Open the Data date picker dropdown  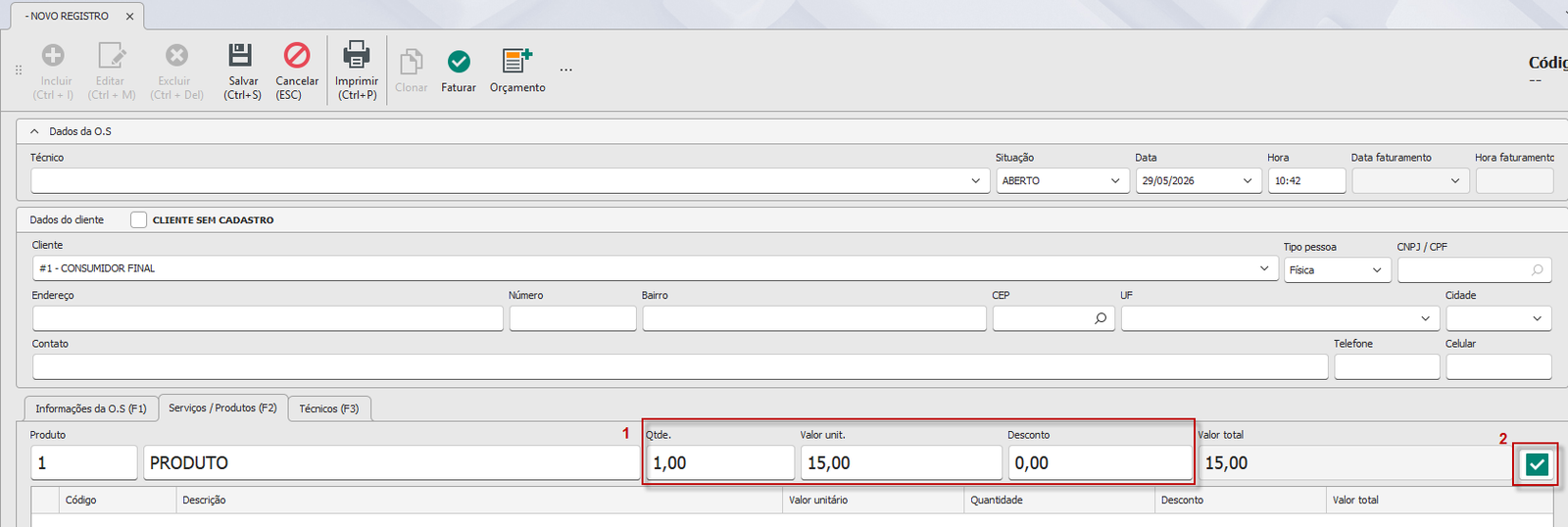click(x=1248, y=181)
